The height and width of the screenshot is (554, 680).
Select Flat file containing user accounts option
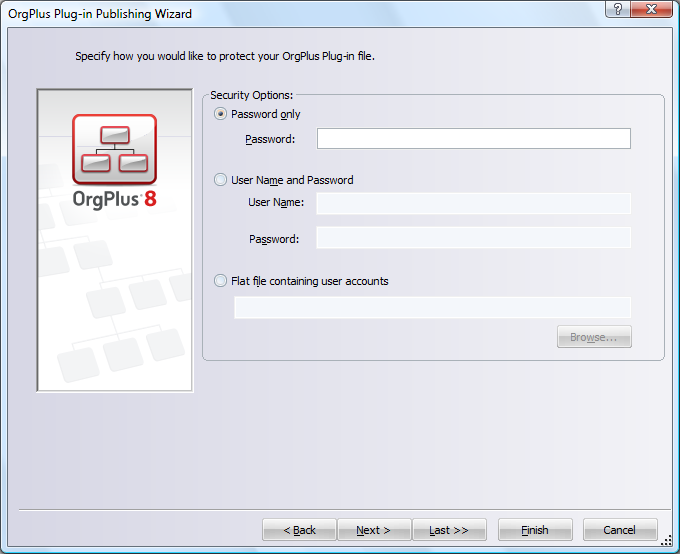[x=220, y=281]
